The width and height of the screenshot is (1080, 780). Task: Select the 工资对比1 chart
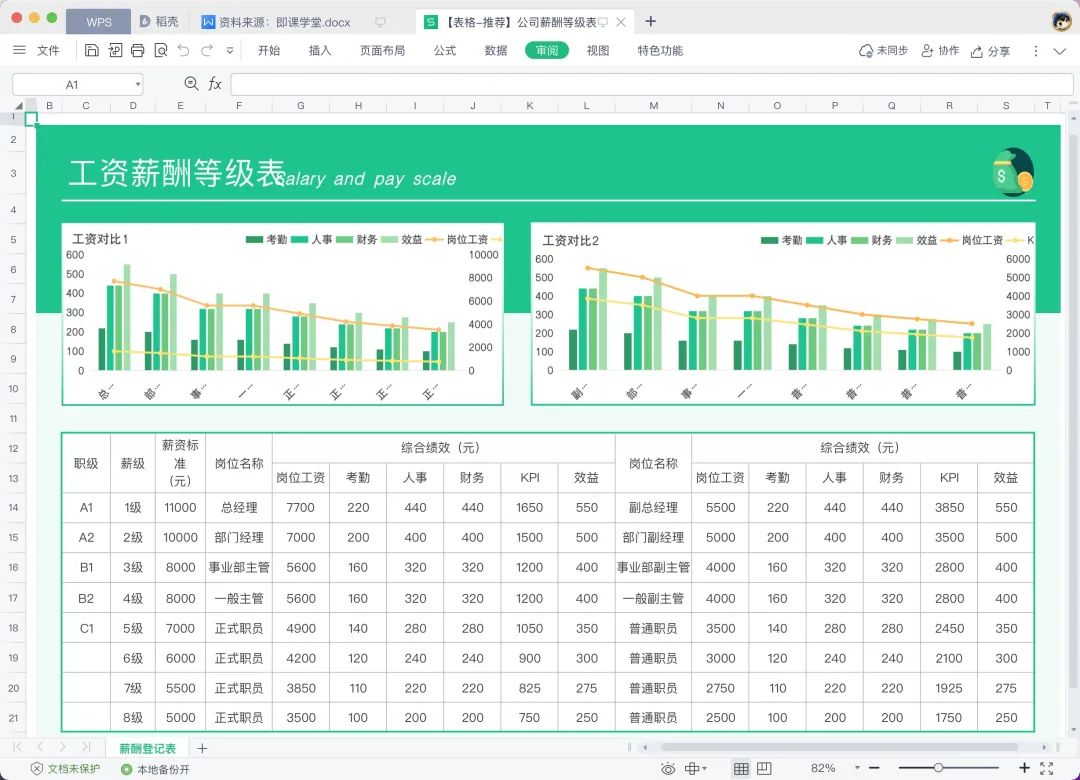tap(282, 314)
